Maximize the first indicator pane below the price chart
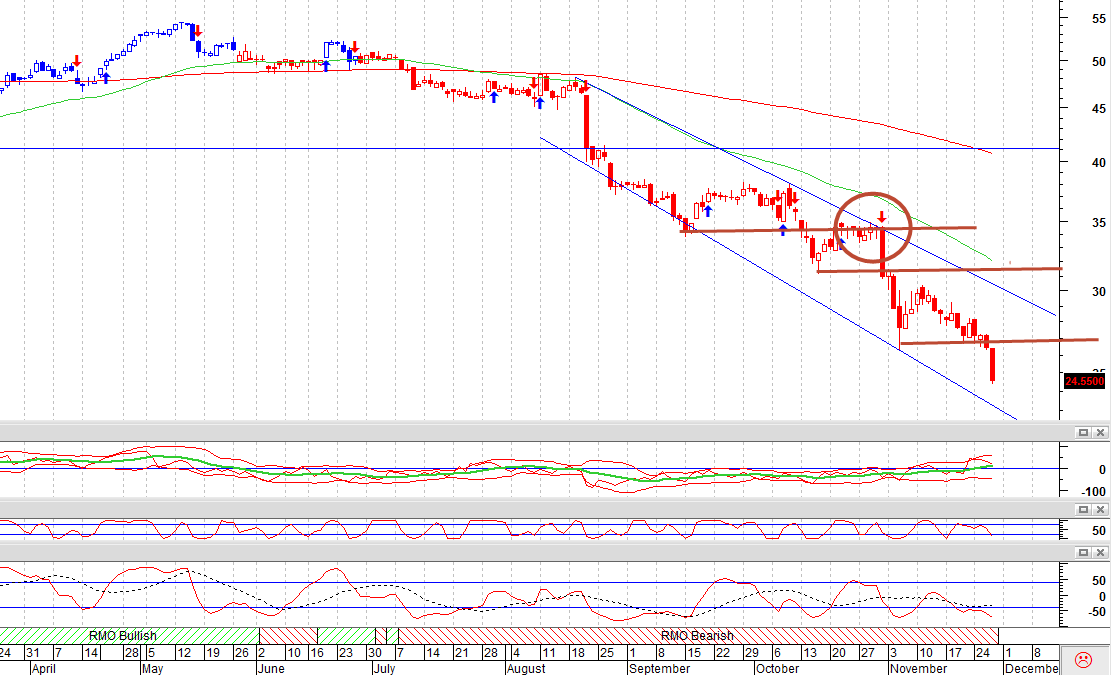 (x=1083, y=433)
